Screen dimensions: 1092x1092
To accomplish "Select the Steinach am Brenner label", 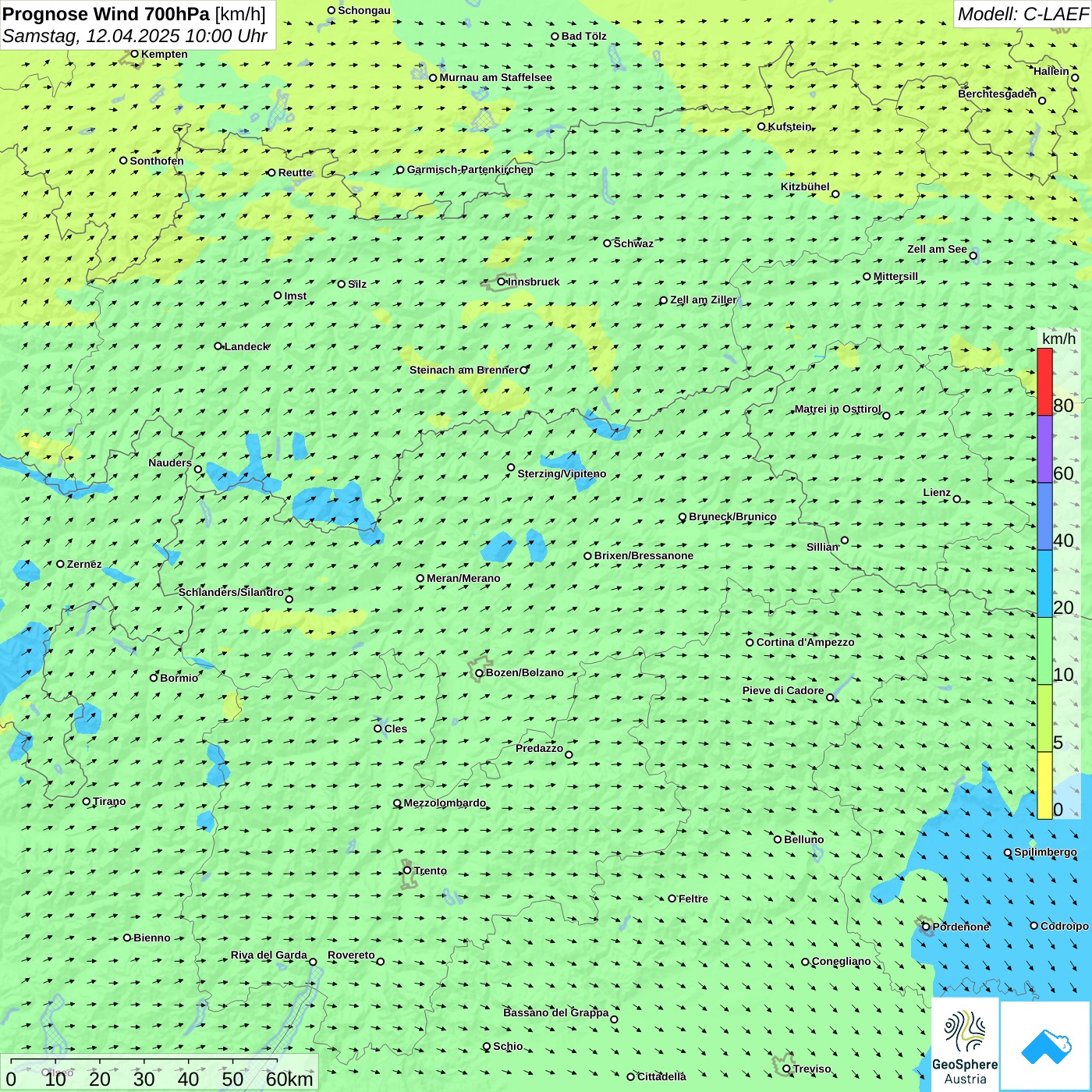I will 464,370.
